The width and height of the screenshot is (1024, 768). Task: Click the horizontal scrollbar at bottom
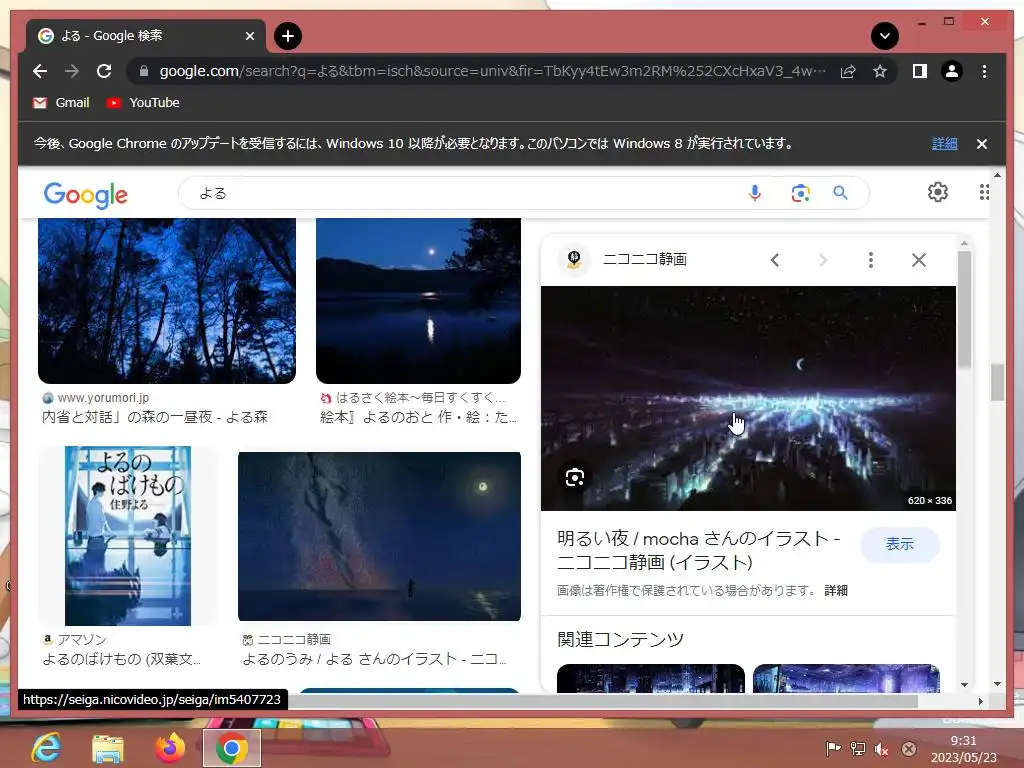pos(601,701)
